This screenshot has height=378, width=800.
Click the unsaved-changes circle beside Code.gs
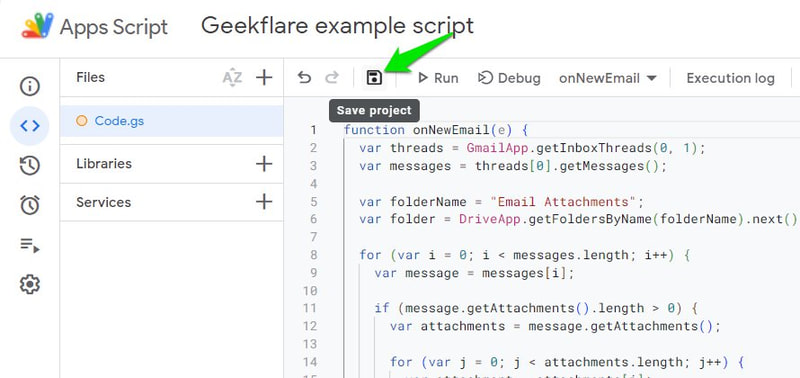coord(81,121)
